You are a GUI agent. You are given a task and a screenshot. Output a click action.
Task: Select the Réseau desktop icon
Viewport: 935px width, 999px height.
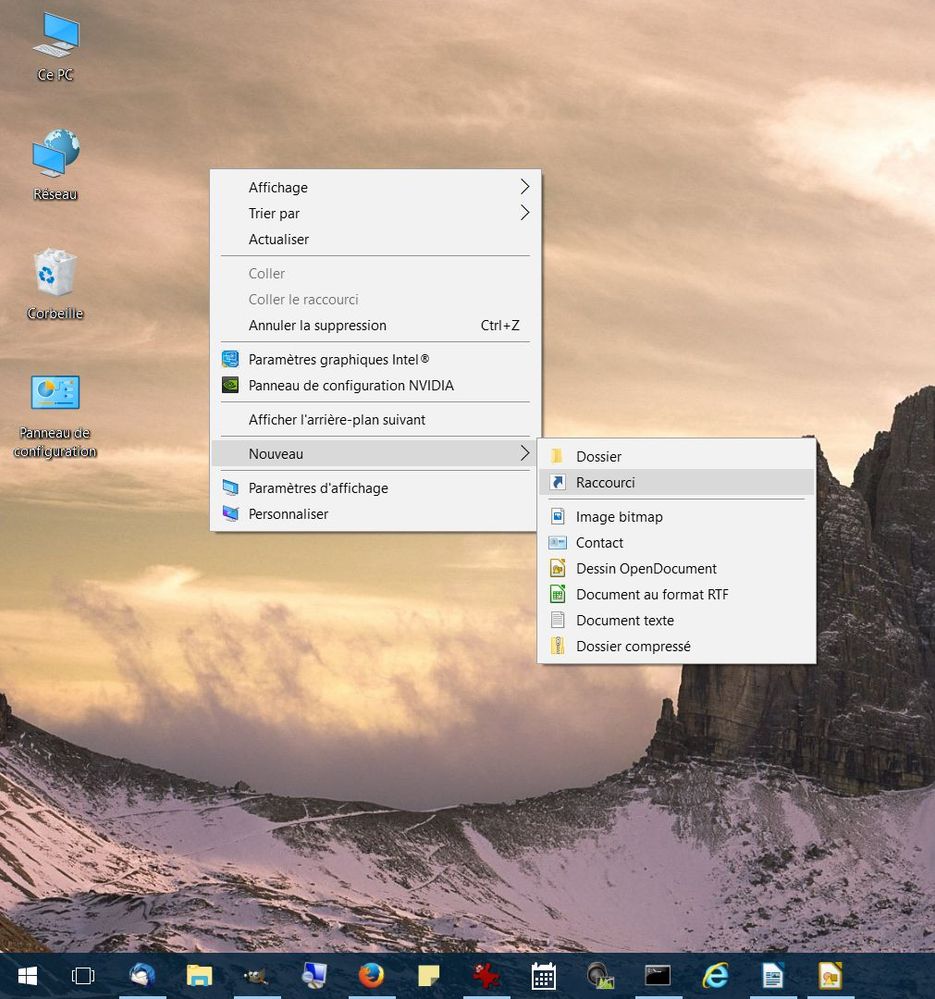tap(55, 156)
